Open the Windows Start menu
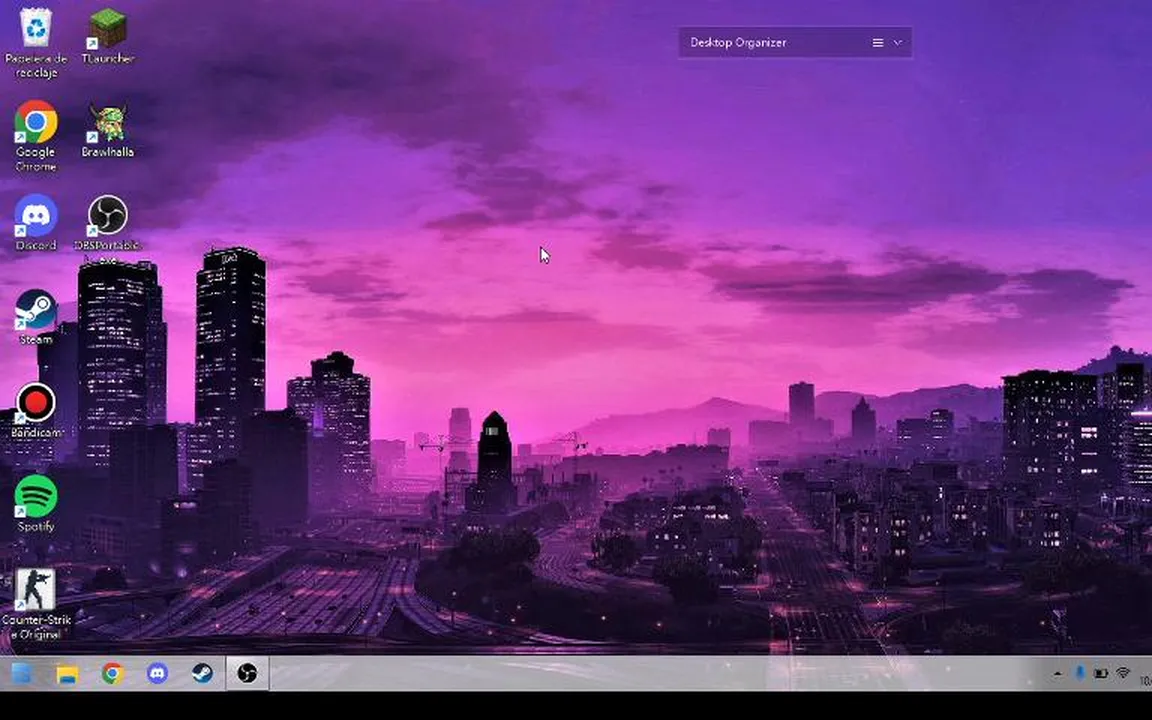The width and height of the screenshot is (1152, 720). [21, 673]
